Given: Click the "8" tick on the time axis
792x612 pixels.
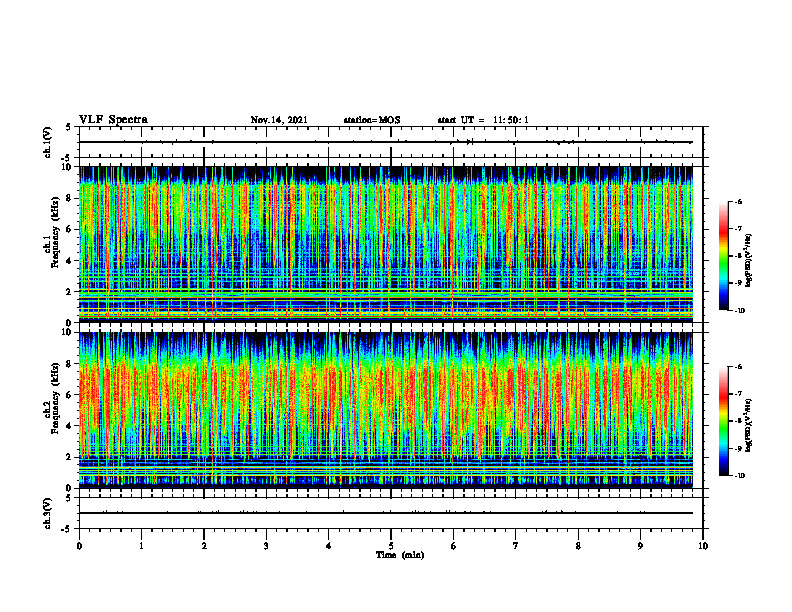Looking at the screenshot, I should 578,546.
